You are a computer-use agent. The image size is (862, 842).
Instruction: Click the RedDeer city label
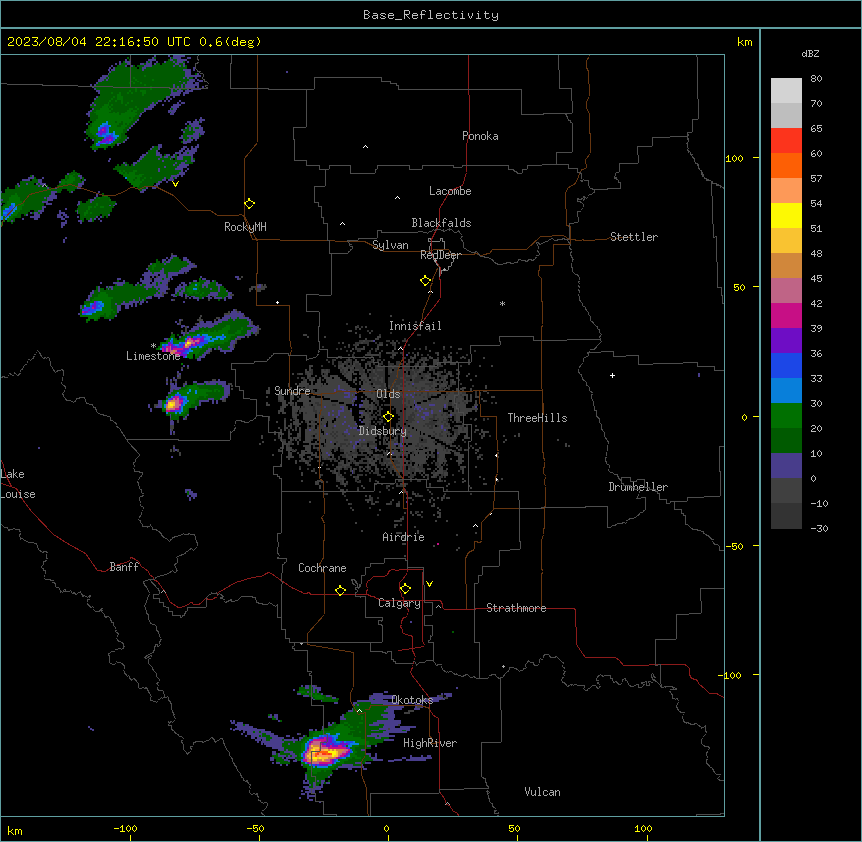440,255
